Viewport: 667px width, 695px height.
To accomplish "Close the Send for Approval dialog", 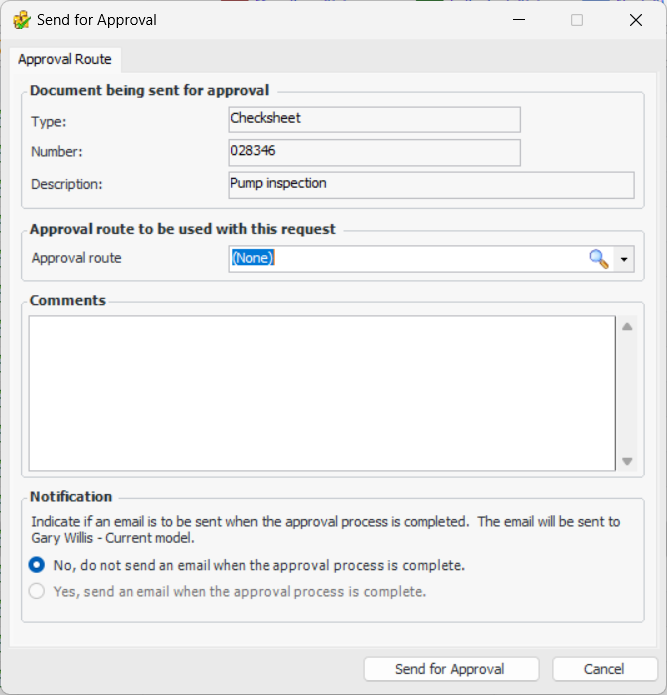I will pyautogui.click(x=636, y=20).
